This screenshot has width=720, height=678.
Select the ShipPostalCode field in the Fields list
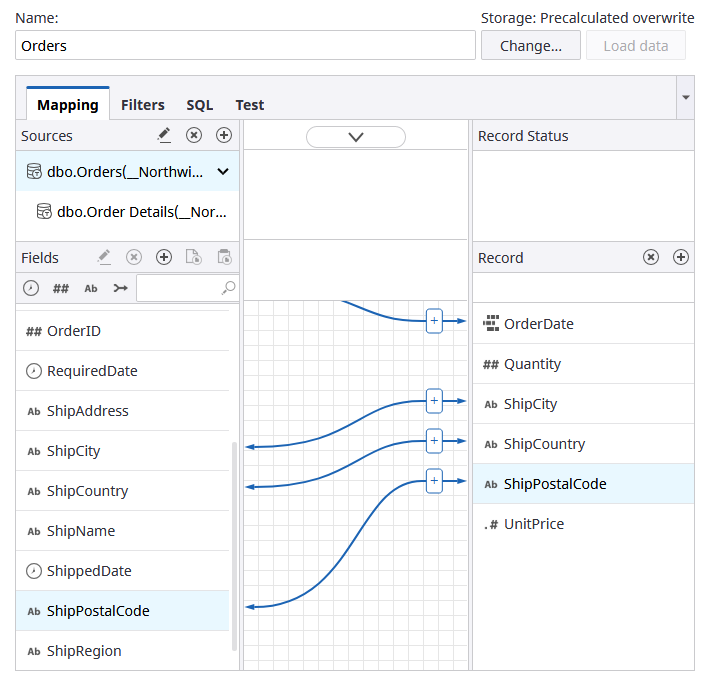[98, 611]
